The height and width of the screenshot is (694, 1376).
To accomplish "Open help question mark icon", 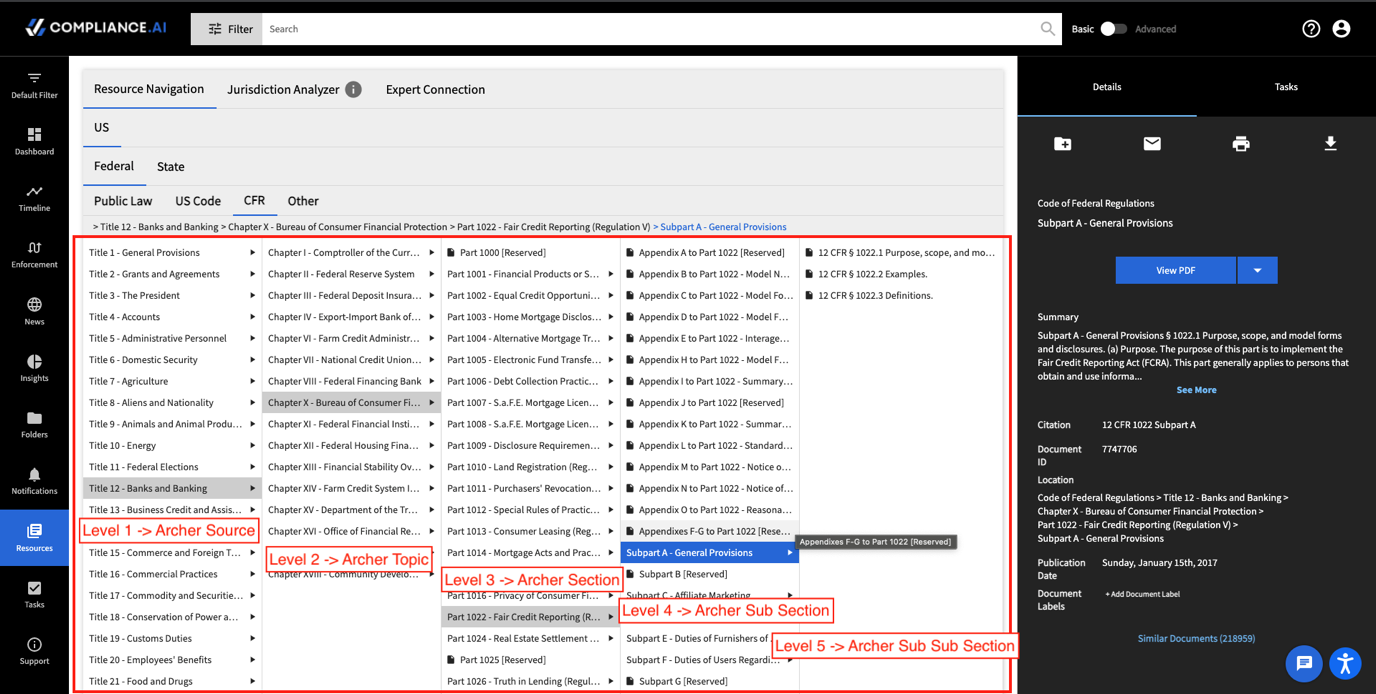I will point(1311,29).
